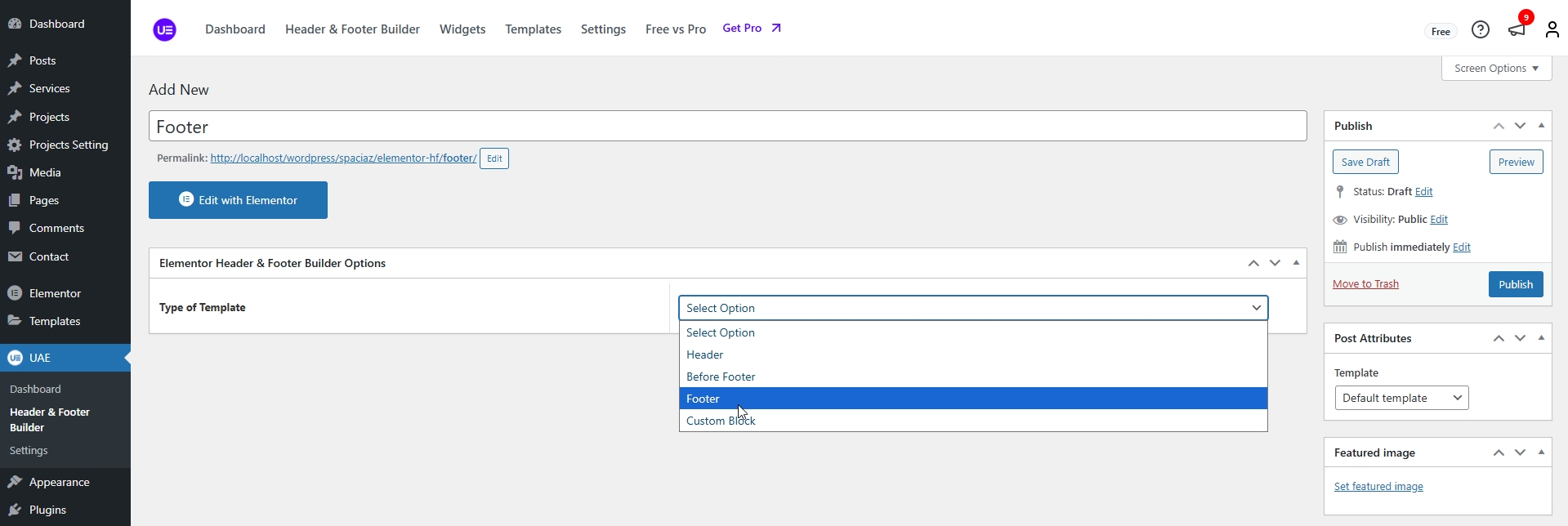Image resolution: width=1568 pixels, height=526 pixels.
Task: Toggle the Featured image panel triangle
Action: 1541,452
